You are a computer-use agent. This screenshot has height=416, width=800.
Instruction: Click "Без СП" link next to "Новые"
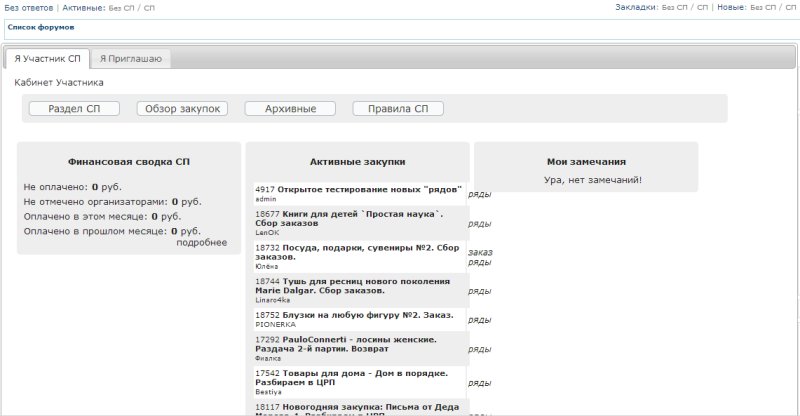point(762,8)
